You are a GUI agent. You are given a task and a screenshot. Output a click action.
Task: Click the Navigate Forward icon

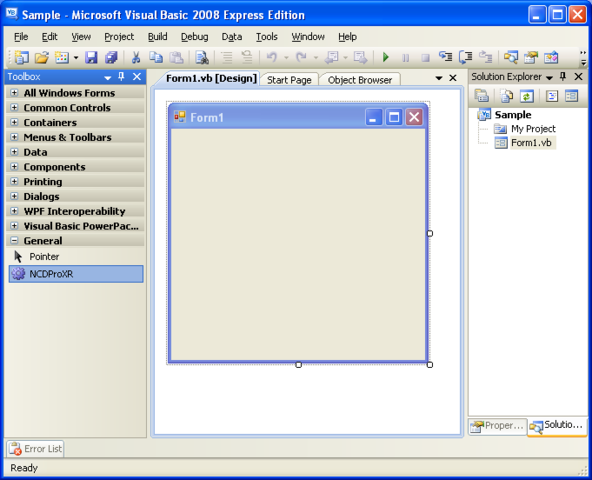(360, 57)
